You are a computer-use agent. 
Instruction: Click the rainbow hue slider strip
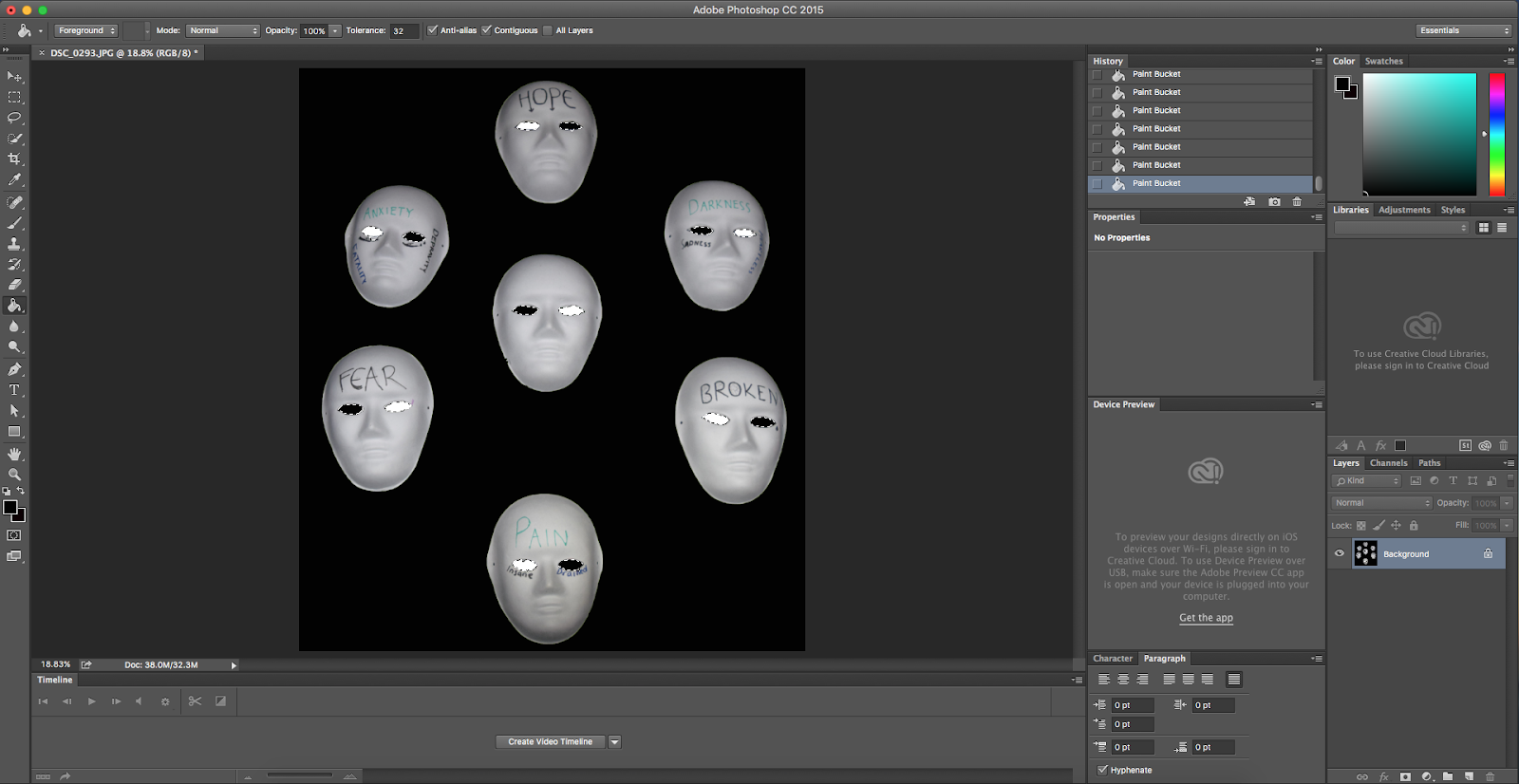coord(1497,134)
